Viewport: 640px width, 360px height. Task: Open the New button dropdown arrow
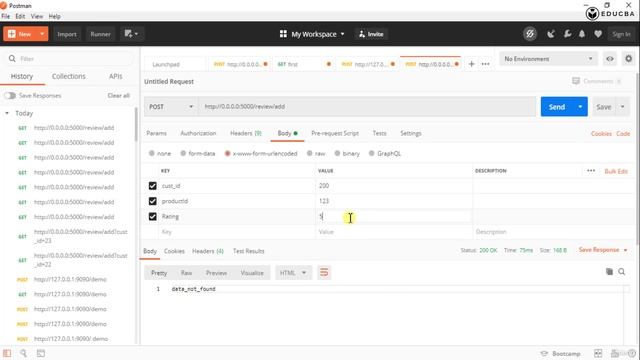point(42,34)
